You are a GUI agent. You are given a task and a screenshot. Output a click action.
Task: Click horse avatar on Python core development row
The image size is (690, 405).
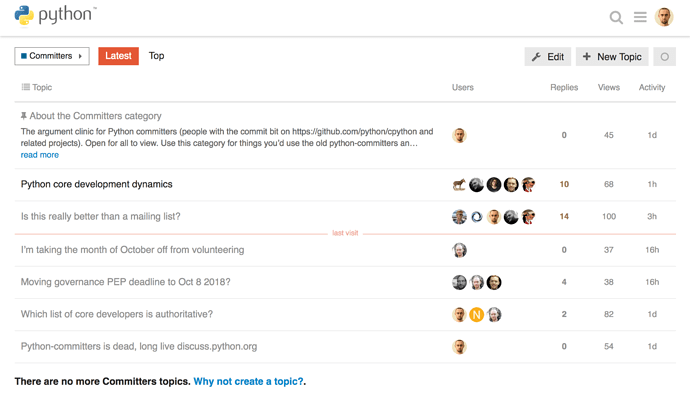[459, 184]
